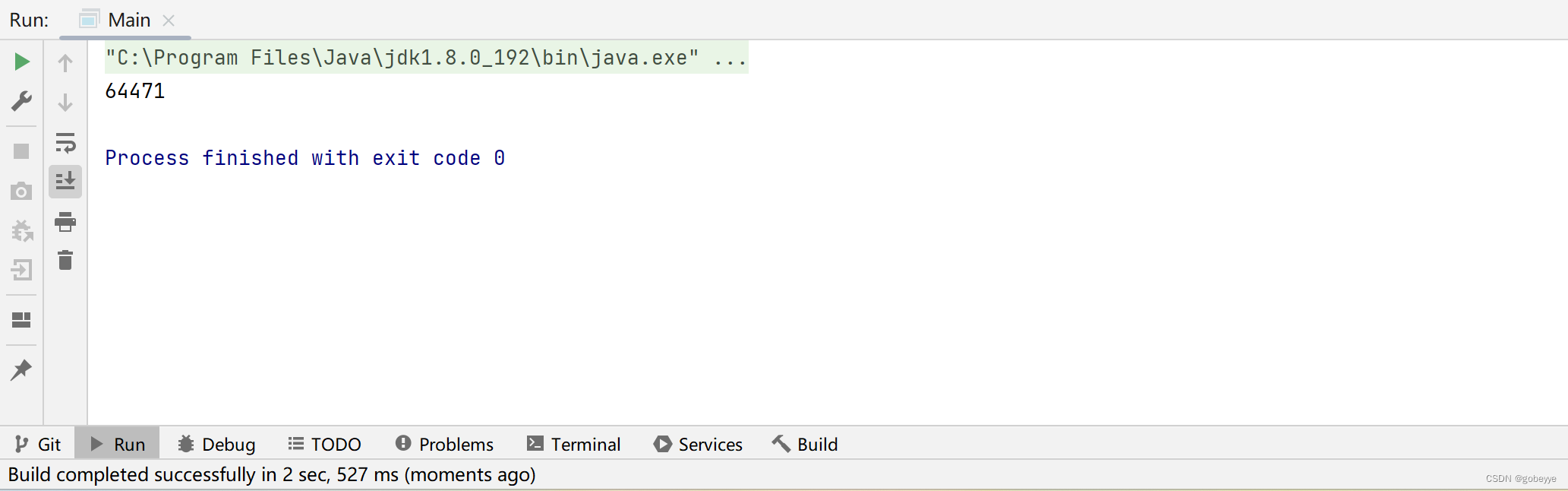Take a thread dump with the camera icon
Viewport: 1568px width, 491px height.
pyautogui.click(x=21, y=192)
